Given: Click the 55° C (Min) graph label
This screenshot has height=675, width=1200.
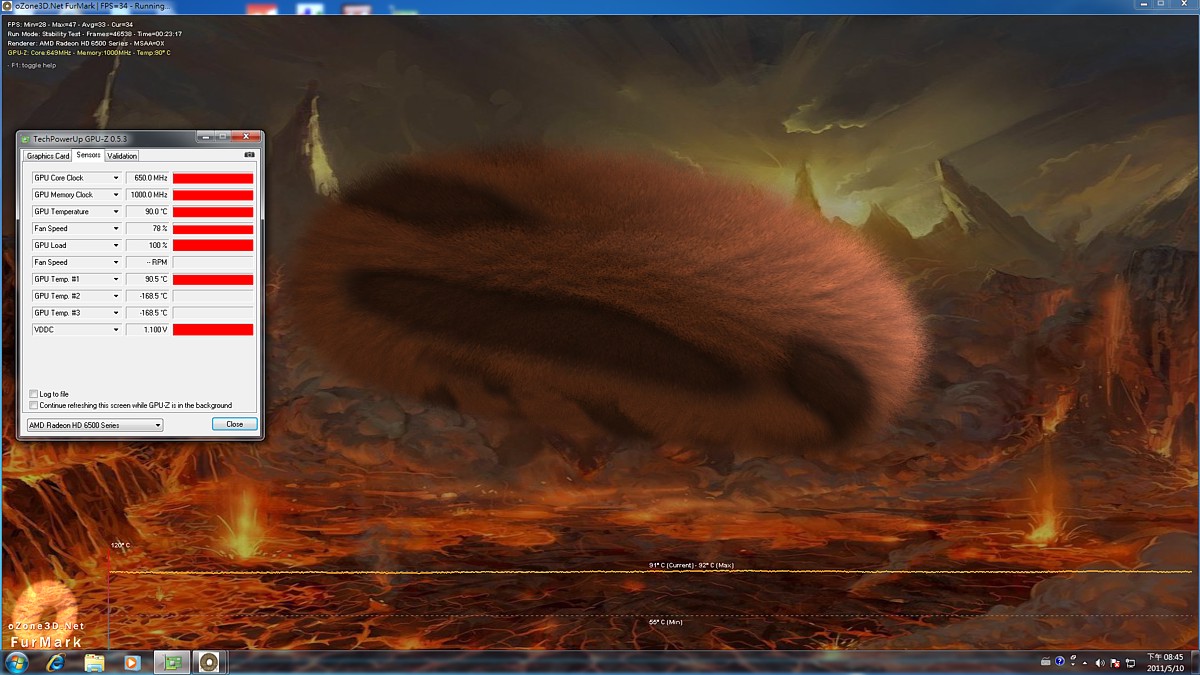Looking at the screenshot, I should pyautogui.click(x=665, y=622).
